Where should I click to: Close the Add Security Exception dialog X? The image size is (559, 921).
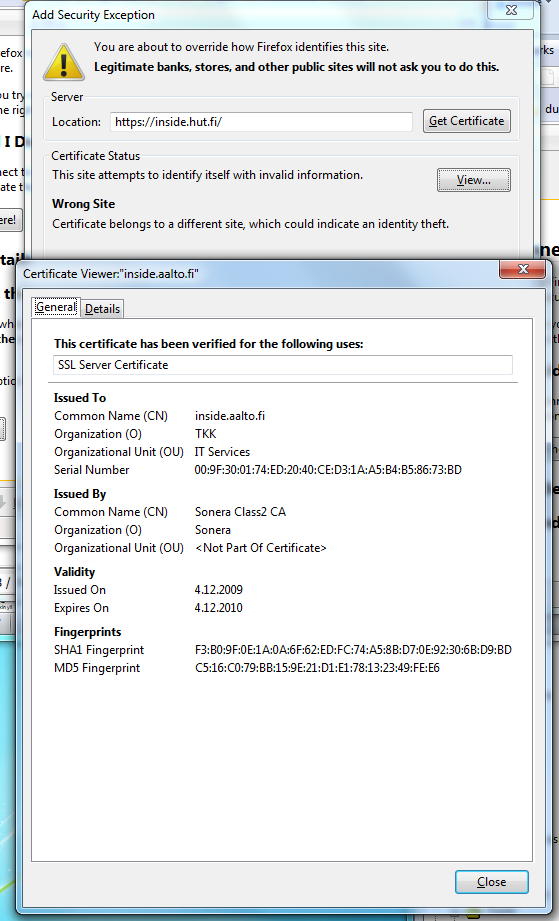511,10
